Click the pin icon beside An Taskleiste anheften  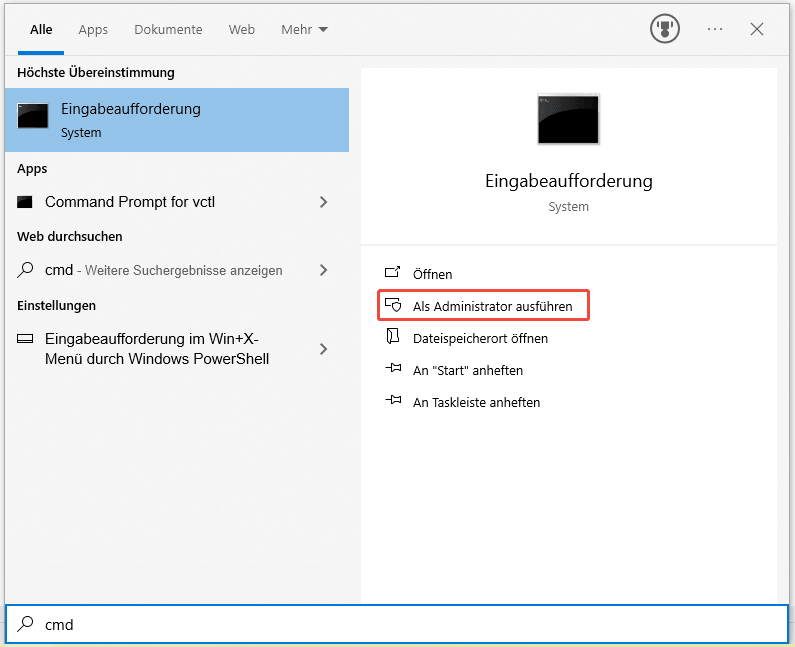click(x=393, y=400)
